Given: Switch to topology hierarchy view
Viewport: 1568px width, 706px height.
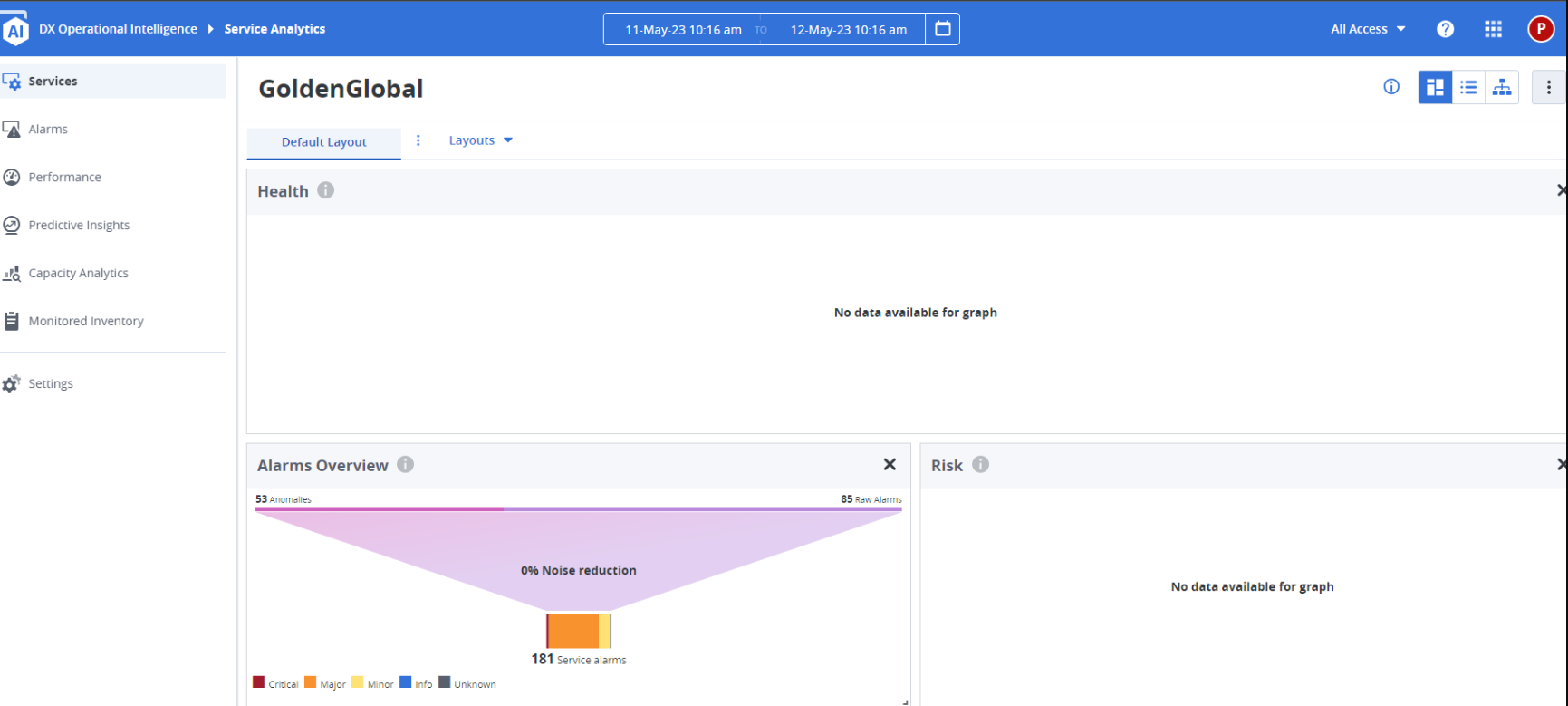Looking at the screenshot, I should coord(1502,87).
